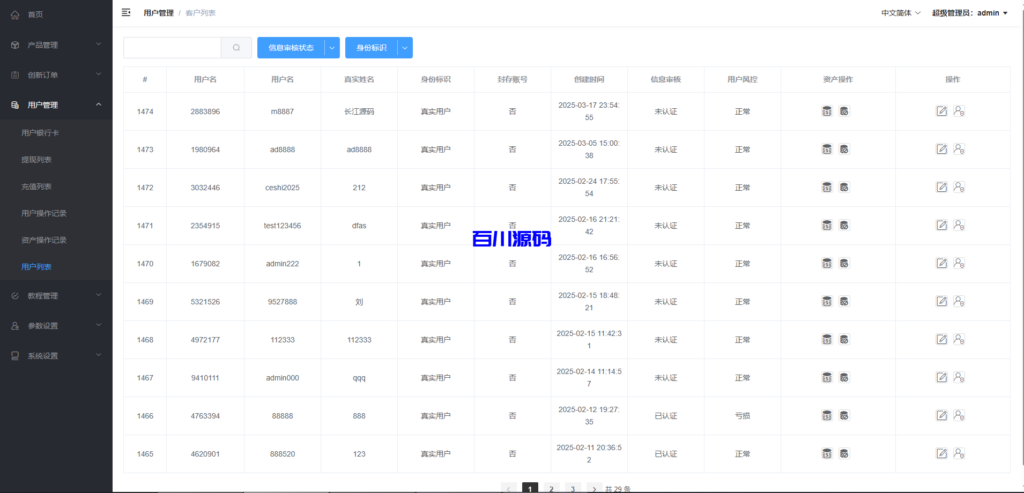Toggle the sidebar collapse icon
The width and height of the screenshot is (1024, 493).
click(x=126, y=12)
